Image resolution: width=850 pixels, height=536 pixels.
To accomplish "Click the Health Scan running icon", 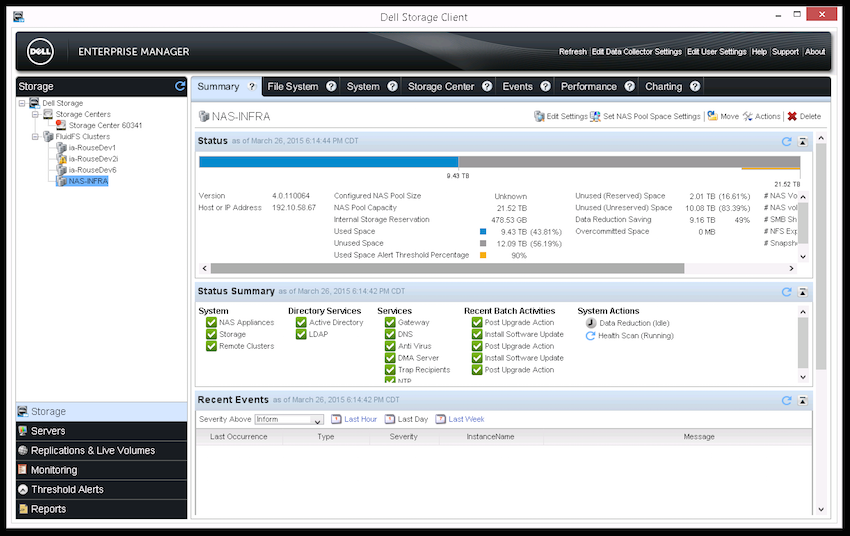I will point(590,335).
